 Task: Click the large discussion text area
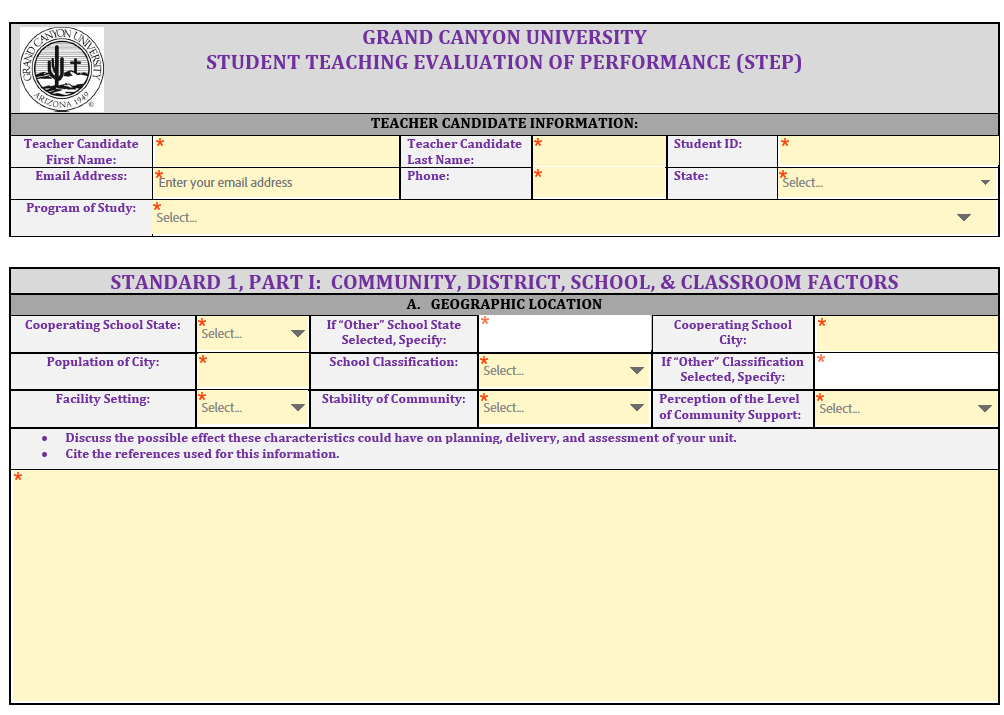[505, 586]
